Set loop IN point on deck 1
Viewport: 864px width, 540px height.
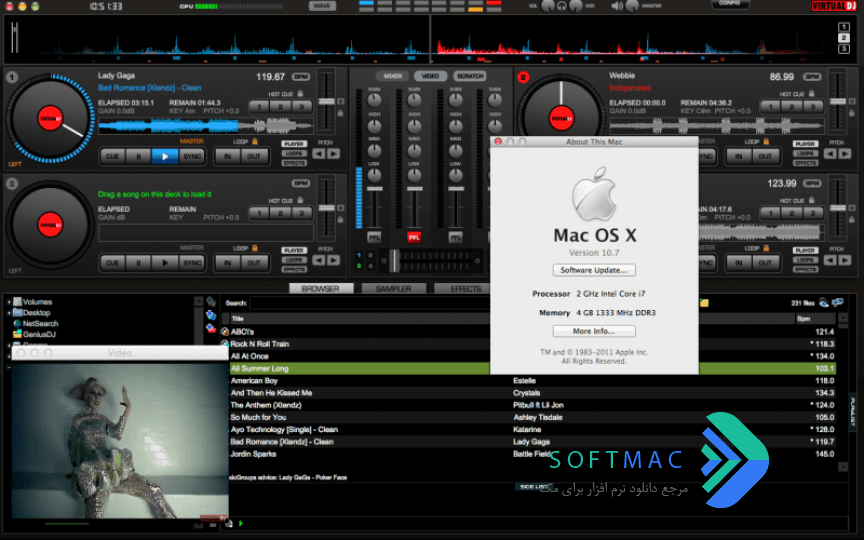coord(227,156)
